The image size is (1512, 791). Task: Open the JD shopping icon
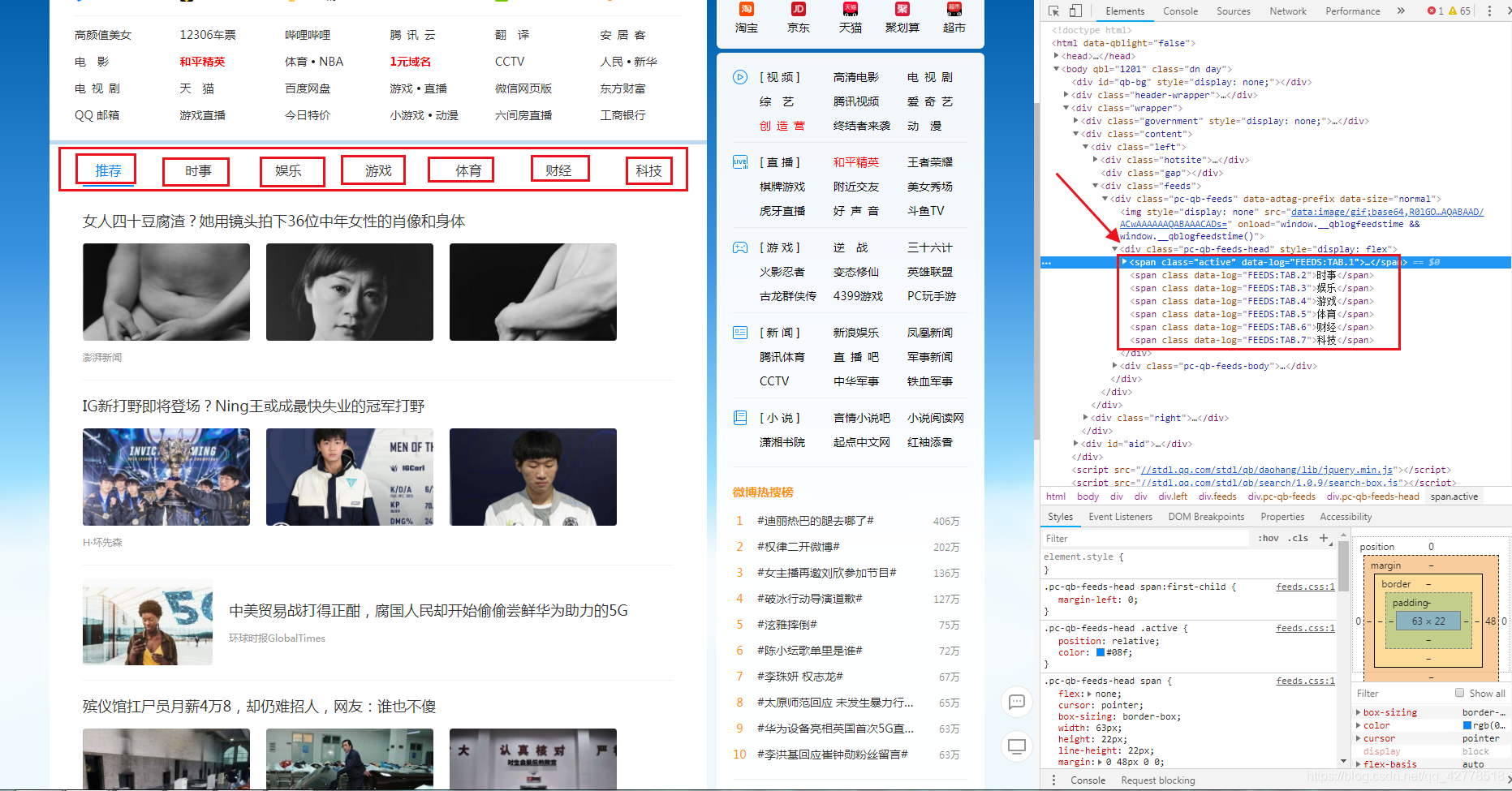(798, 9)
